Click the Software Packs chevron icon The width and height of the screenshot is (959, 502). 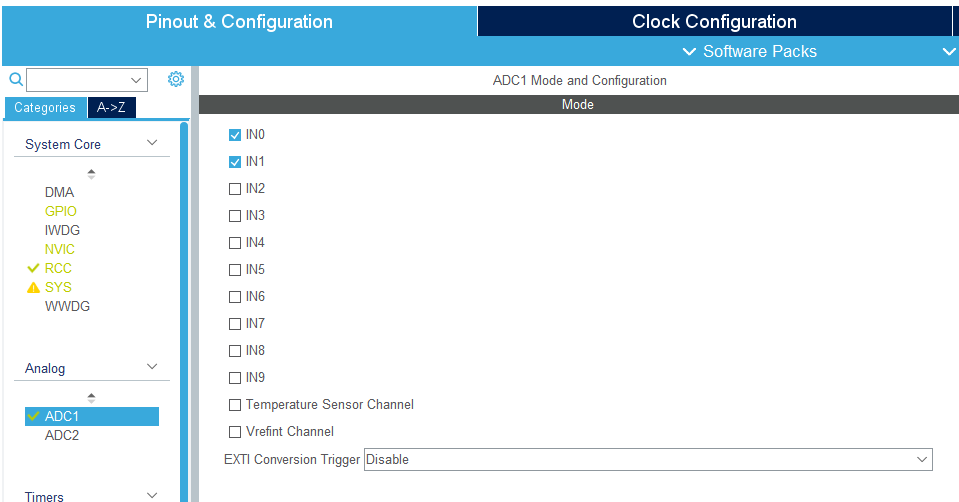click(689, 51)
